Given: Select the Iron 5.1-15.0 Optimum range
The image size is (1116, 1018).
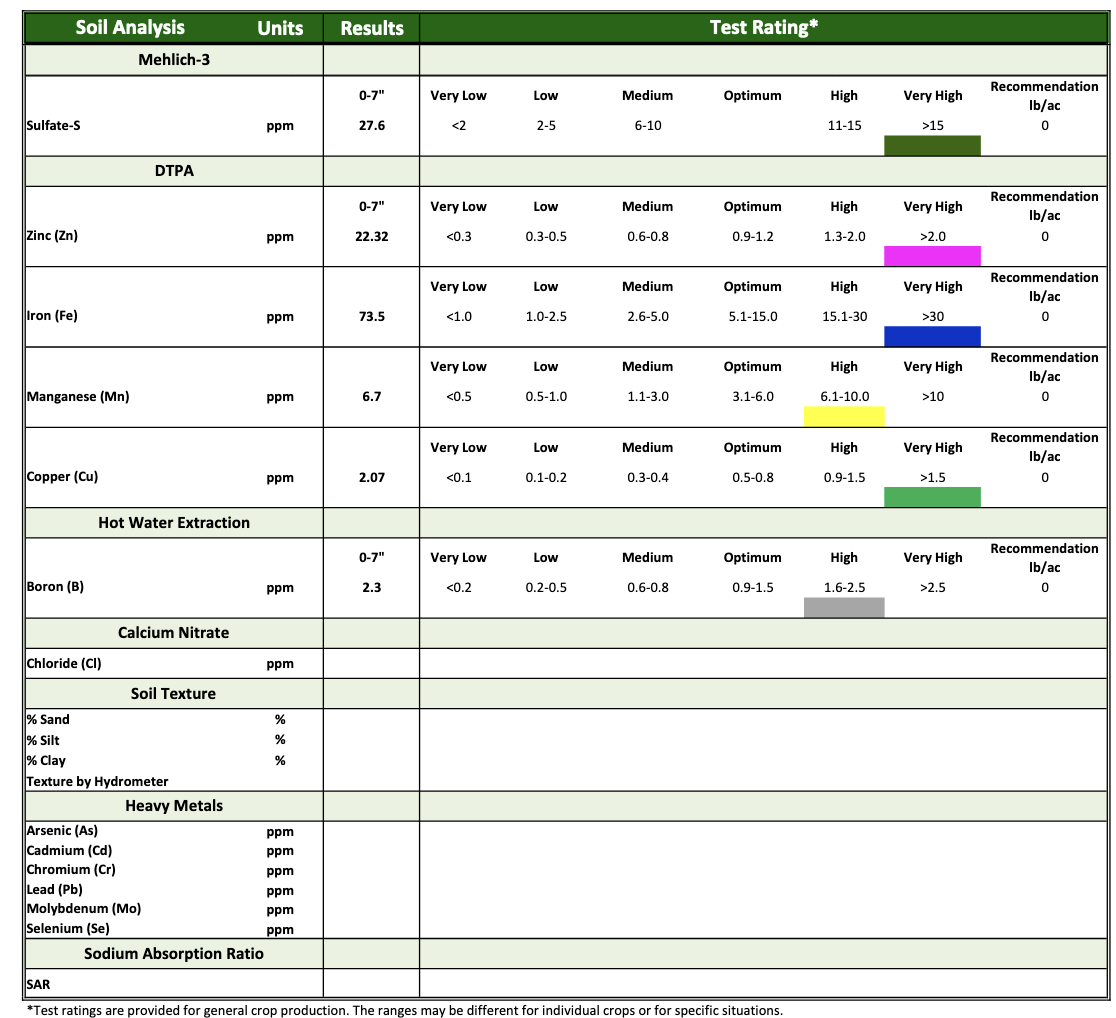Looking at the screenshot, I should click(x=752, y=317).
